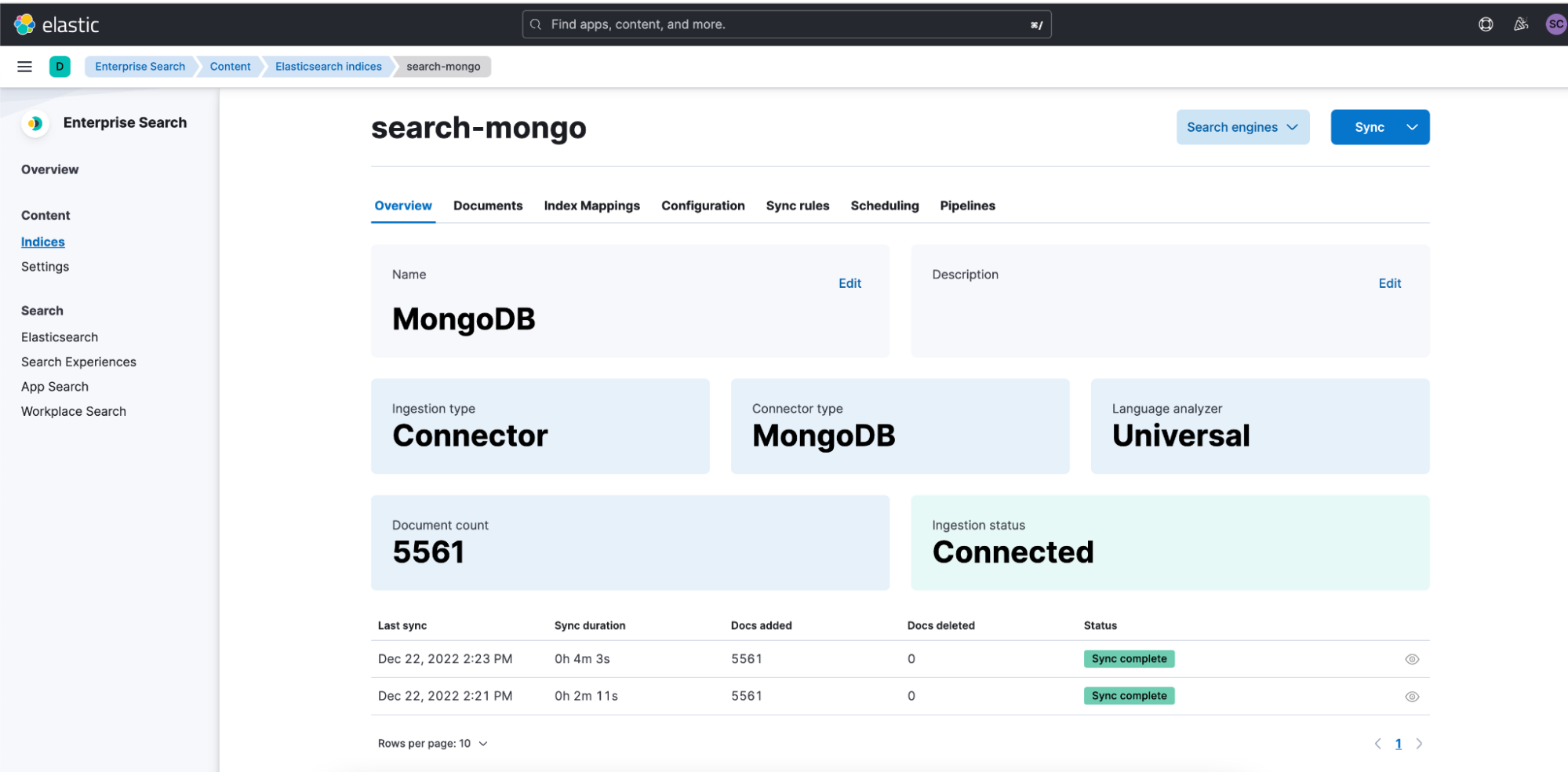Image resolution: width=1568 pixels, height=772 pixels.
Task: Open the help menu icon
Action: [1486, 24]
